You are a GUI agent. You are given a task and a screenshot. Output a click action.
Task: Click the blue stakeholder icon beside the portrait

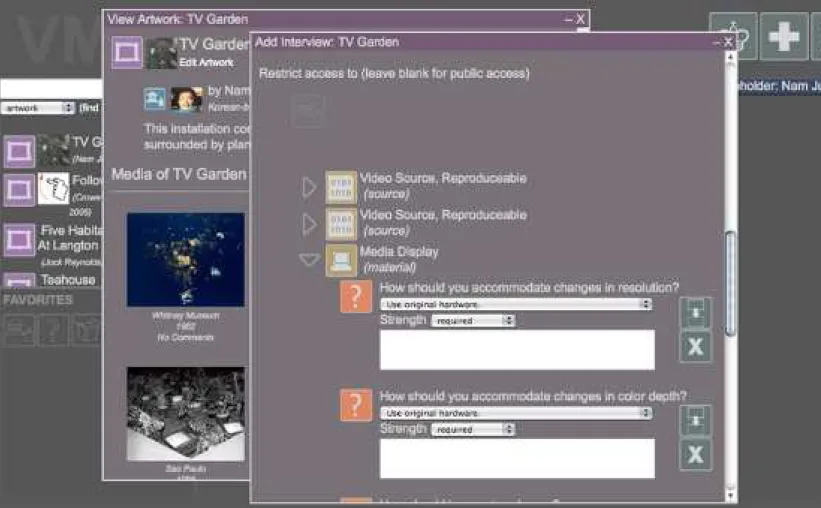pyautogui.click(x=155, y=99)
